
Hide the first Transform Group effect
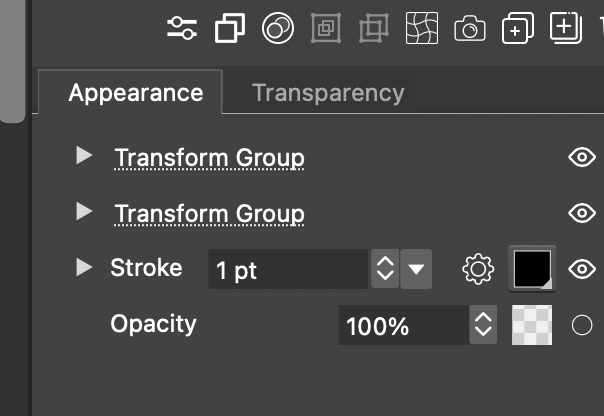(581, 157)
